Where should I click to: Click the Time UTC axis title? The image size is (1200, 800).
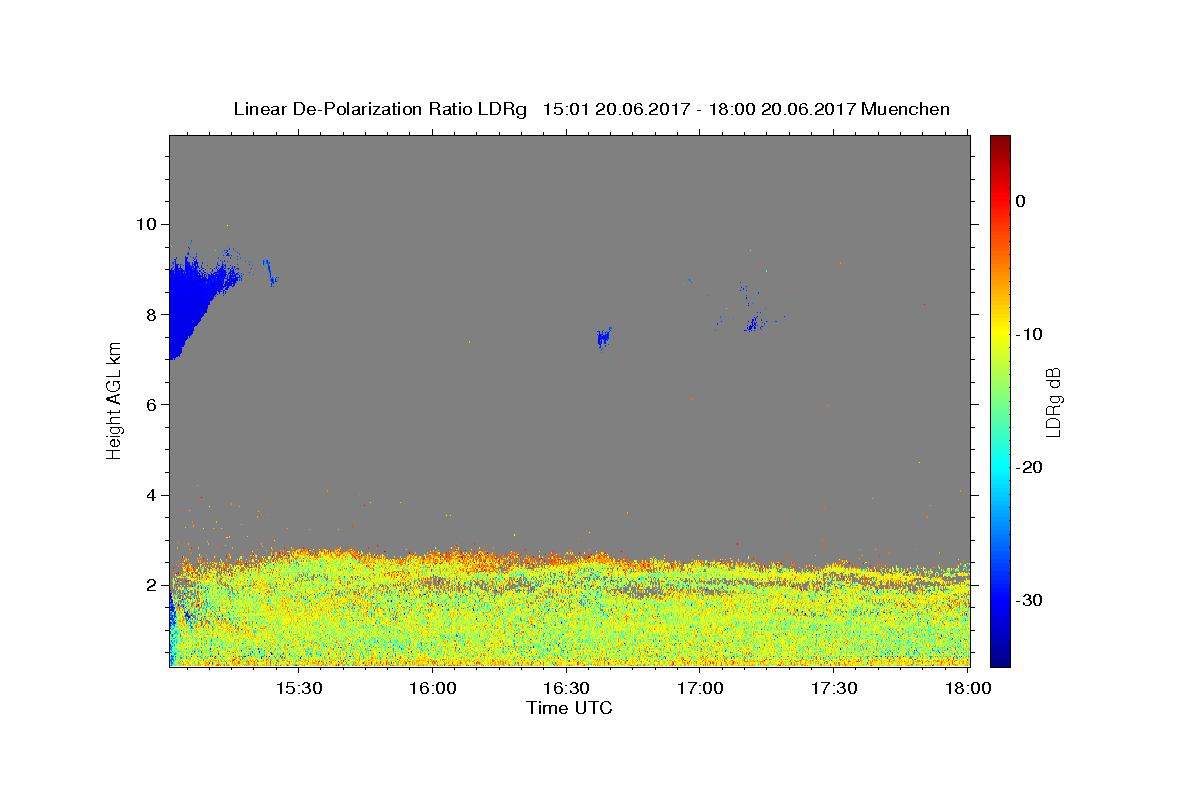(x=569, y=708)
